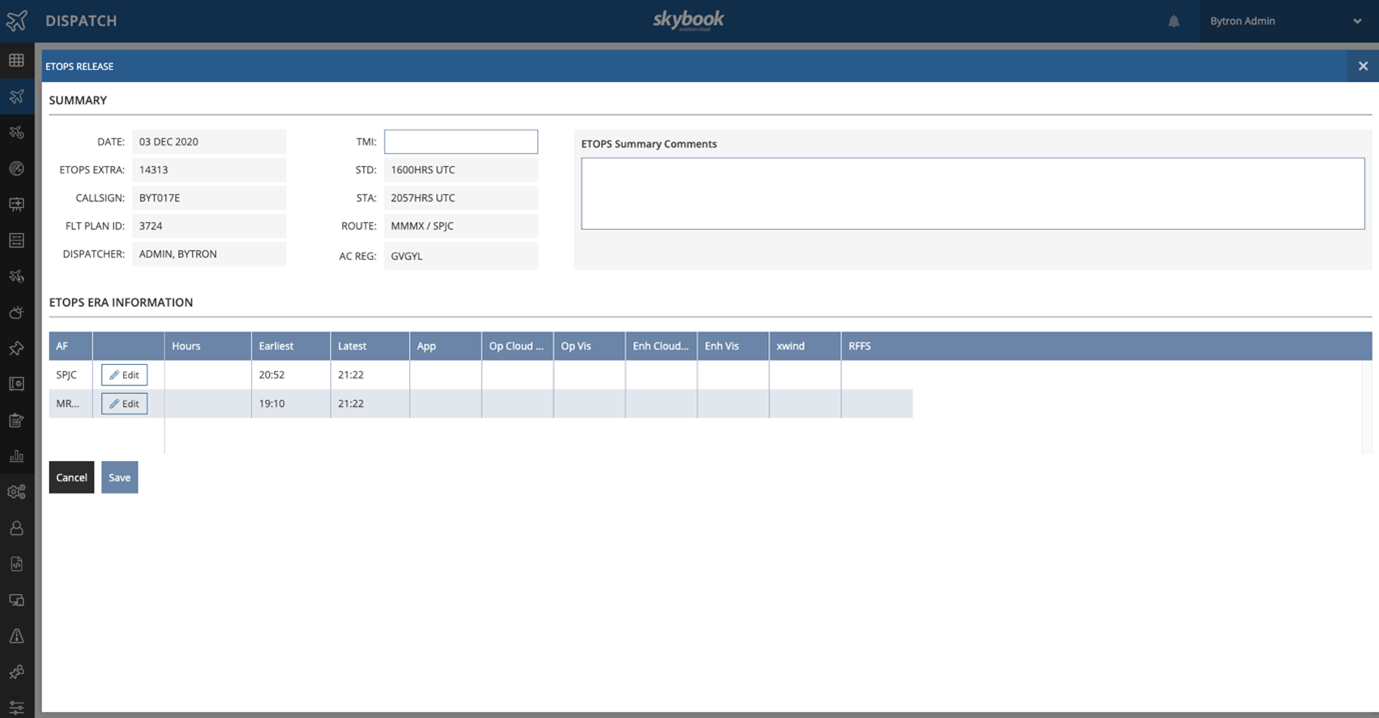Open the weather cloud-and-sun sidebar icon

[17, 312]
